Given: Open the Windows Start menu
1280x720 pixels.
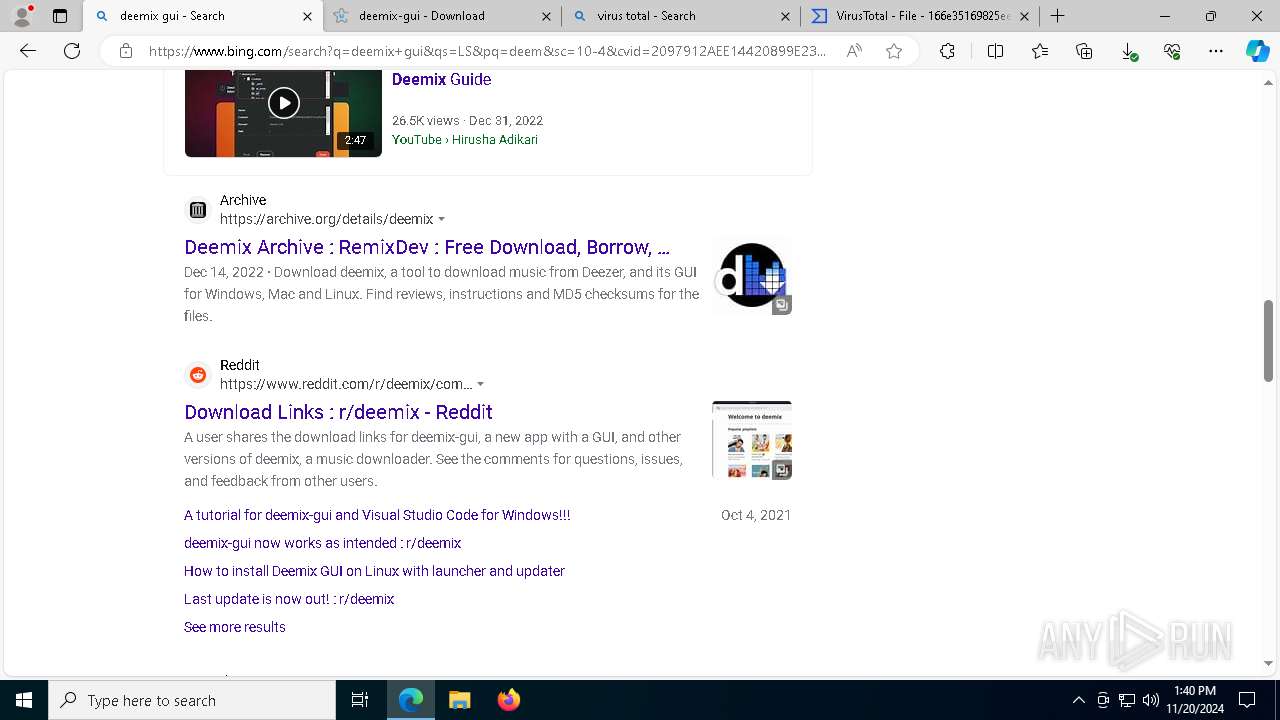Looking at the screenshot, I should pos(24,700).
